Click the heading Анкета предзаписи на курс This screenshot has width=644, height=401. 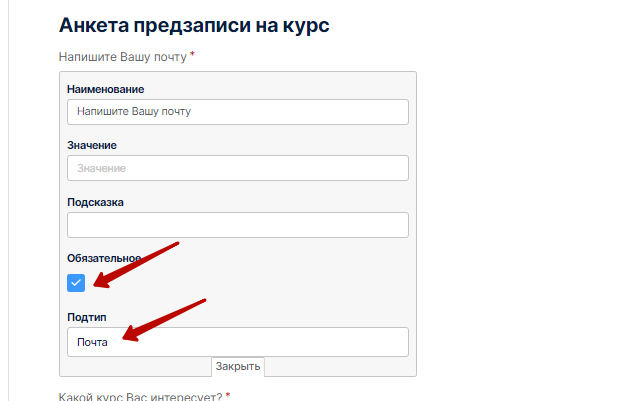(194, 25)
